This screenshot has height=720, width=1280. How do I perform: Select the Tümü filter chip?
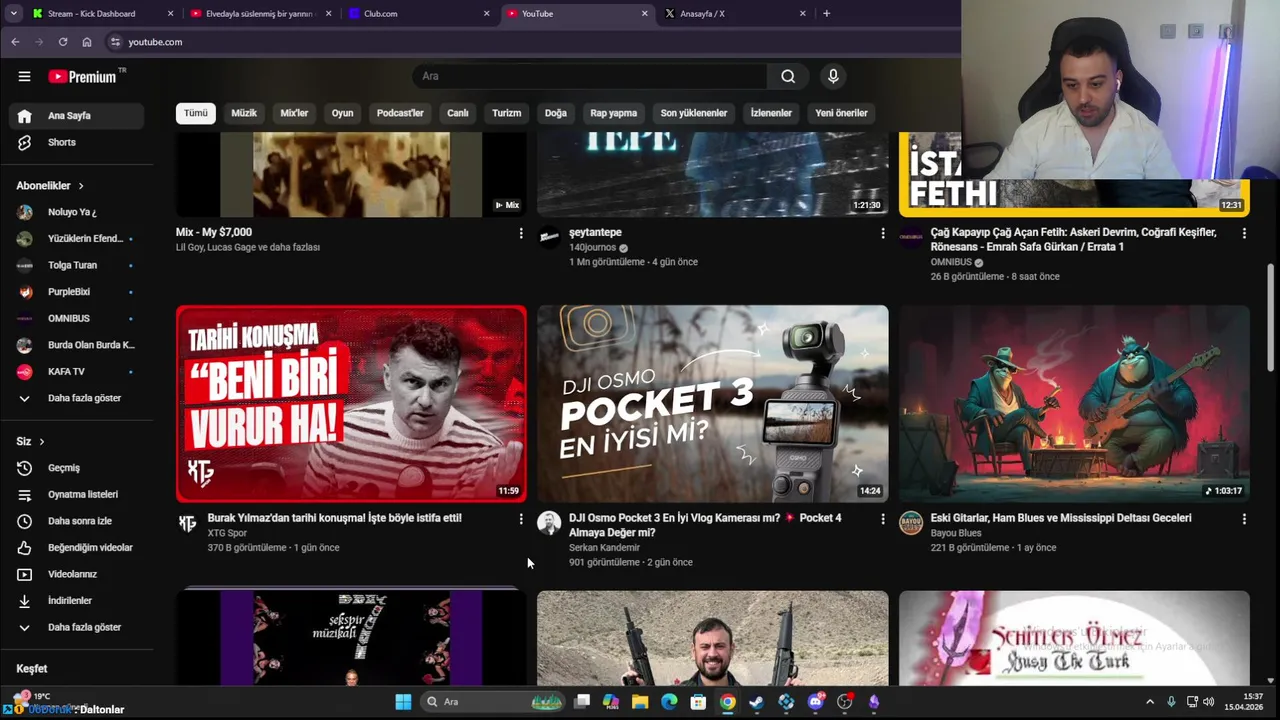pos(196,113)
